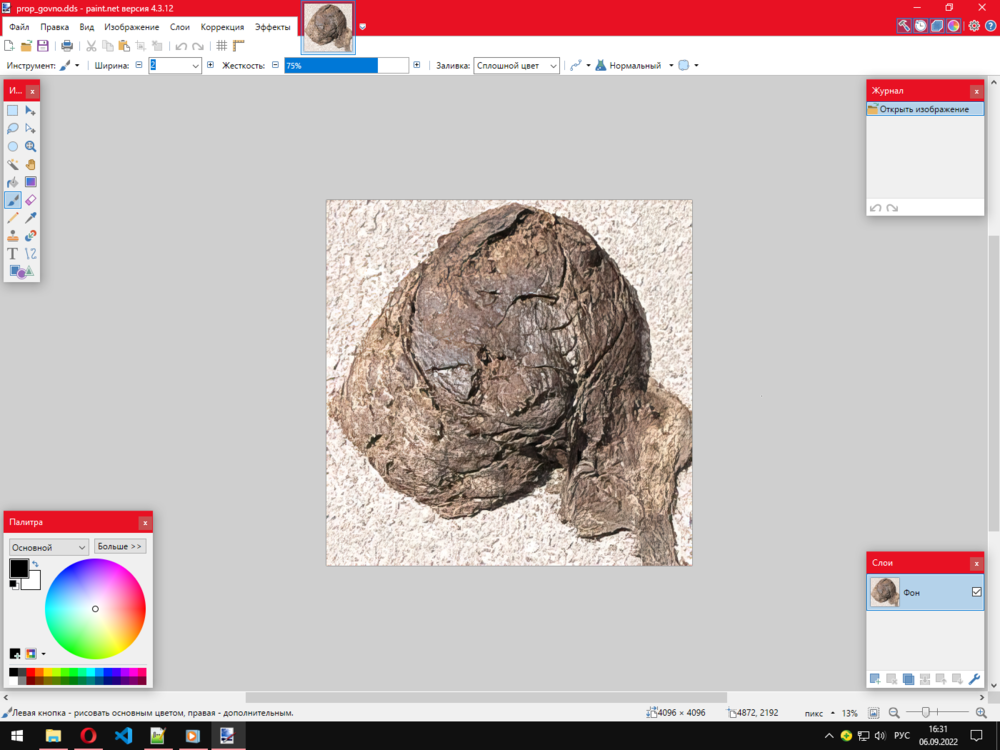Open the Эффекты menu
This screenshot has height=750, width=1000.
tap(273, 27)
